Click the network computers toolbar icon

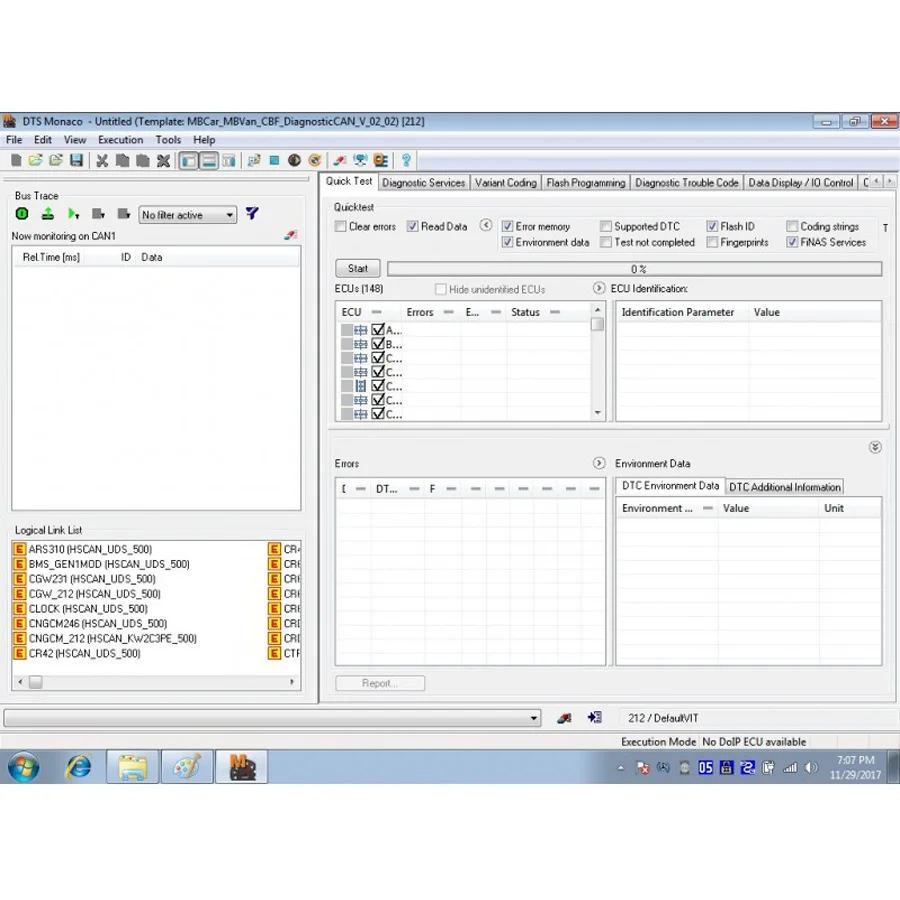point(360,161)
